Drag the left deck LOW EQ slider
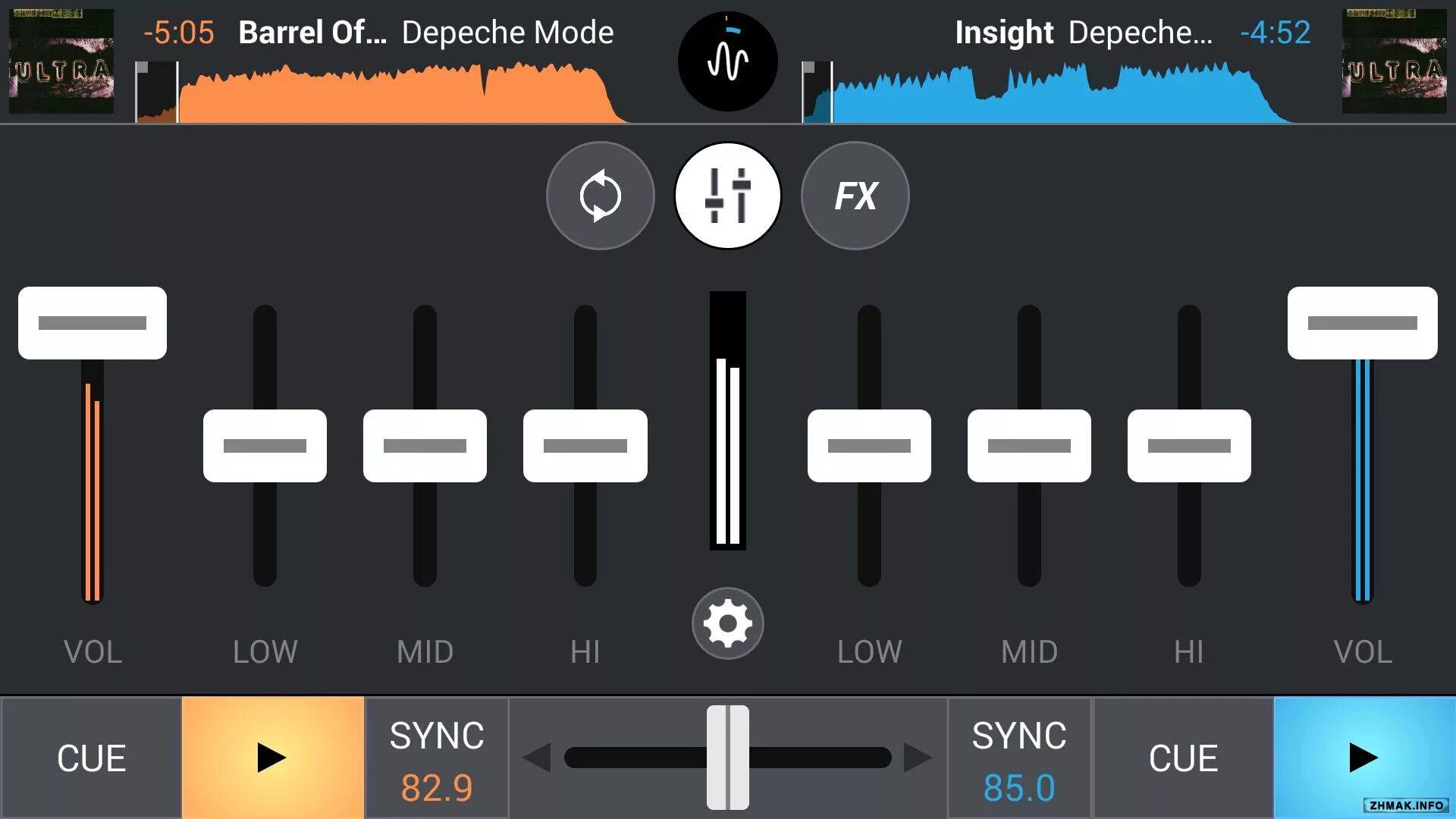This screenshot has height=819, width=1456. coord(264,448)
